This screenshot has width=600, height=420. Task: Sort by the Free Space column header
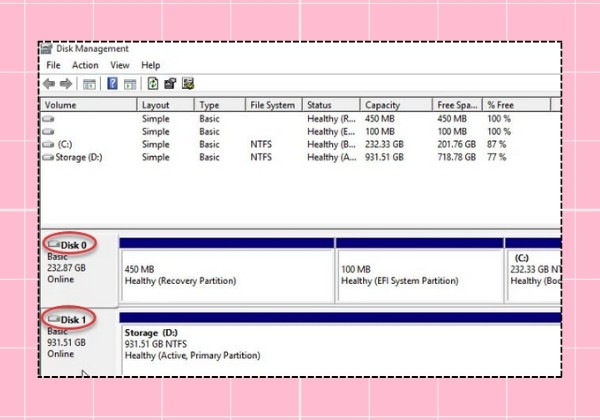point(457,105)
